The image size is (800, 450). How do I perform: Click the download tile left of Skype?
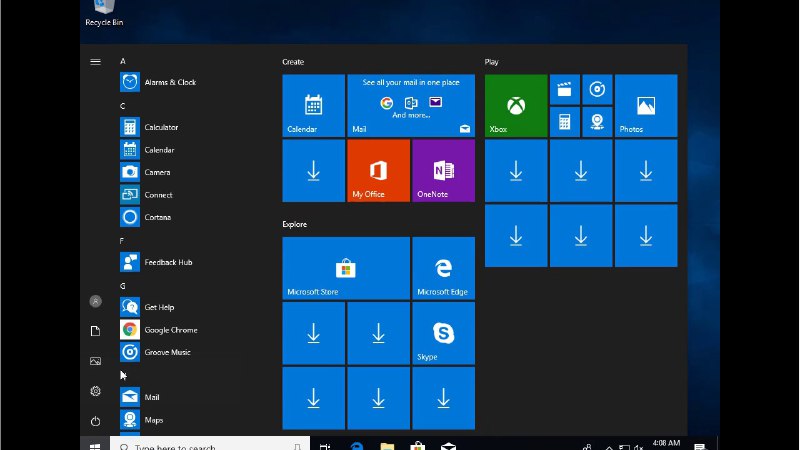pyautogui.click(x=378, y=333)
